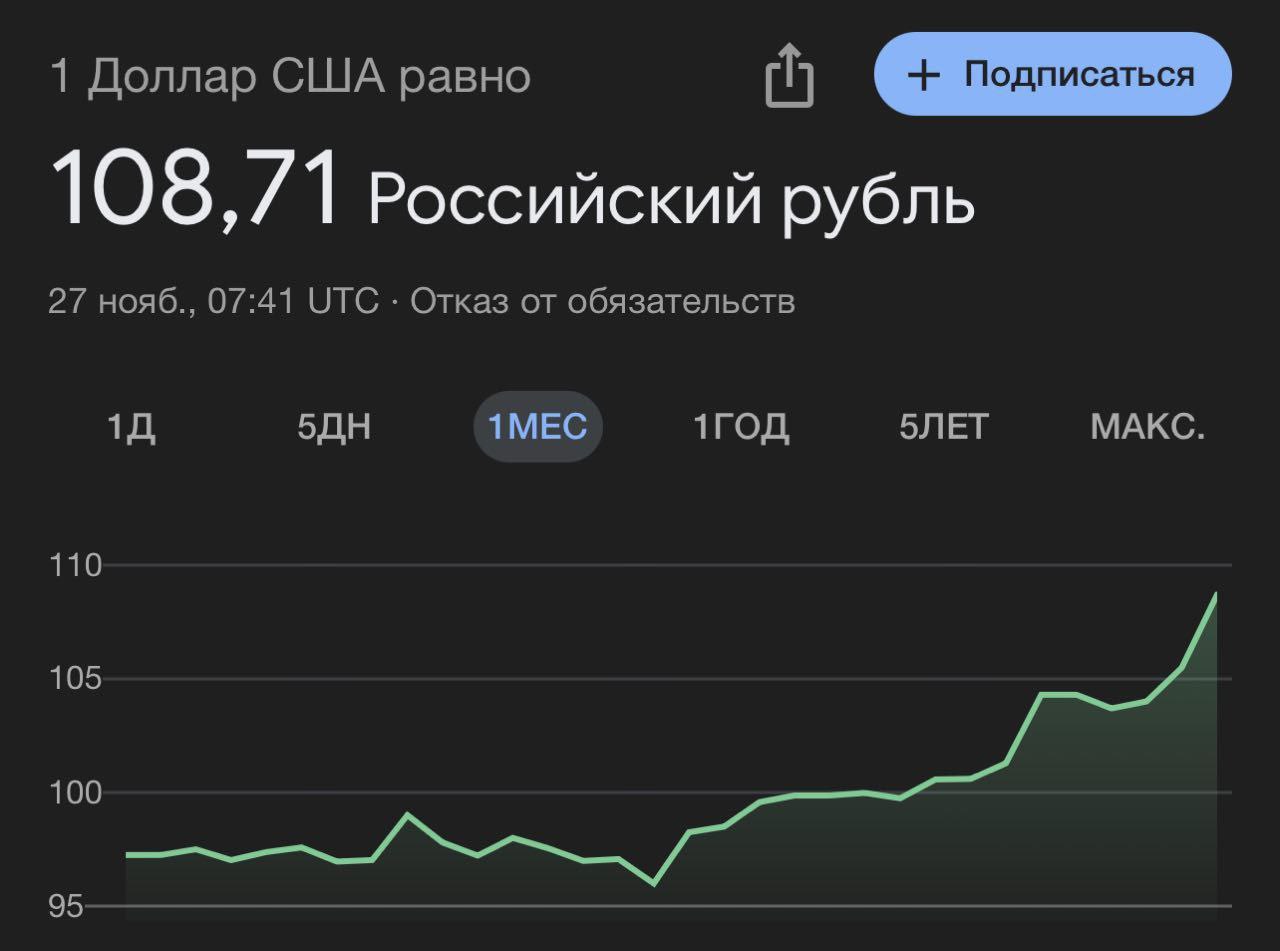Viewport: 1280px width, 951px height.
Task: Click the 108,71 exchange rate value
Action: click(x=196, y=189)
